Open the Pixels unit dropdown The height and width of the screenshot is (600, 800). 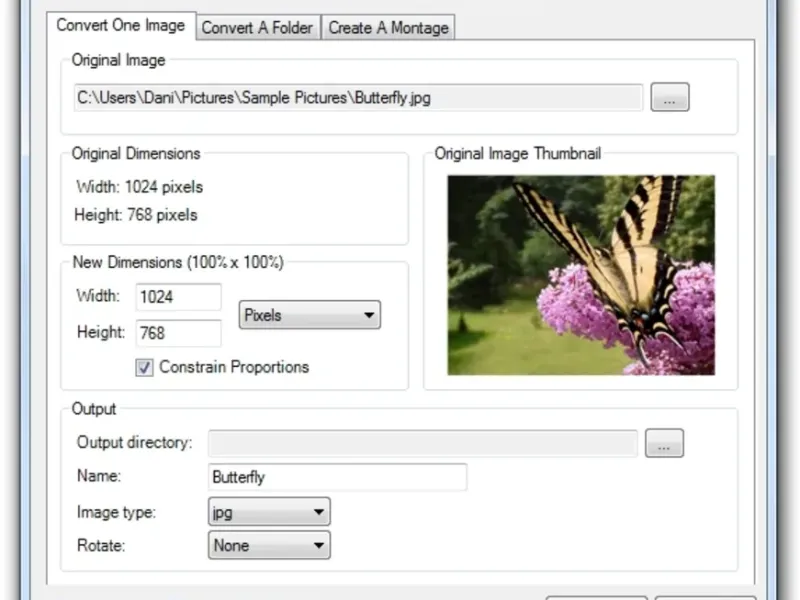[x=310, y=315]
